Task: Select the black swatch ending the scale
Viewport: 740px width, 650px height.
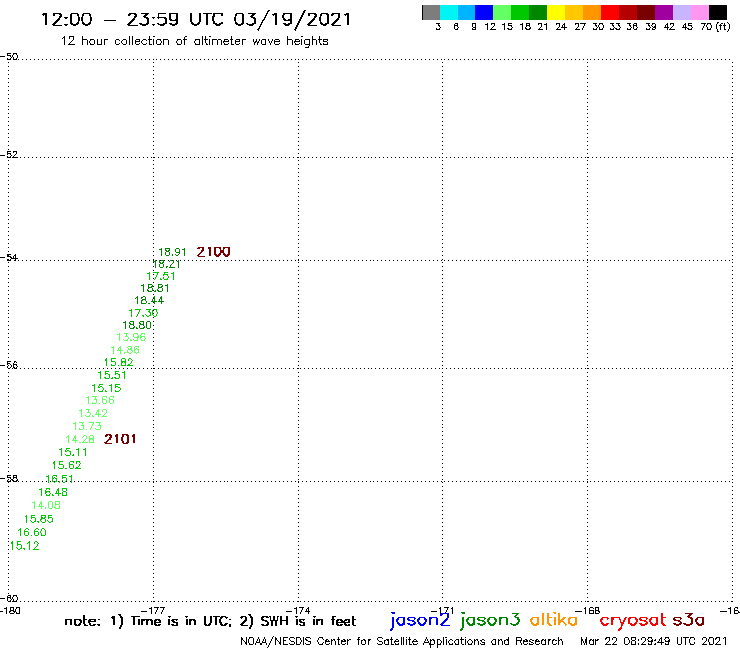Action: (717, 12)
